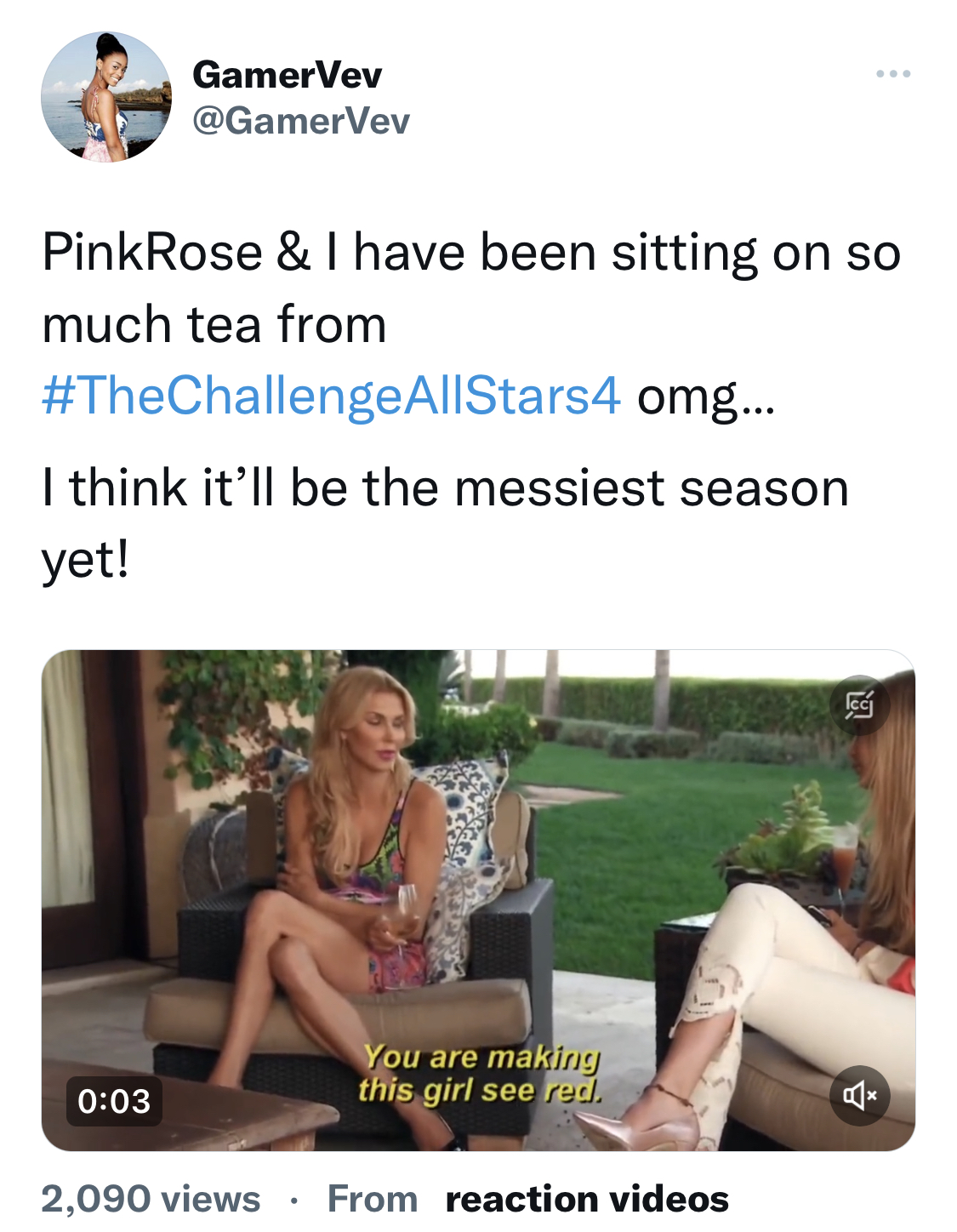Image resolution: width=957 pixels, height=1232 pixels.
Task: Open the reaction videos source link
Action: [x=587, y=1199]
